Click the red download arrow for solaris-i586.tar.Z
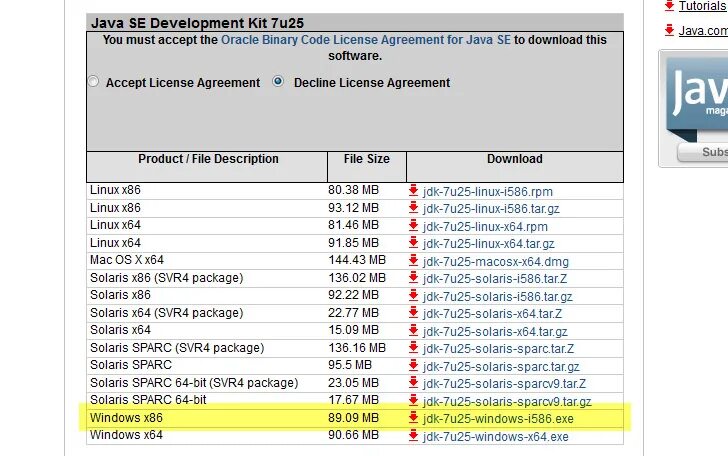 (x=413, y=278)
